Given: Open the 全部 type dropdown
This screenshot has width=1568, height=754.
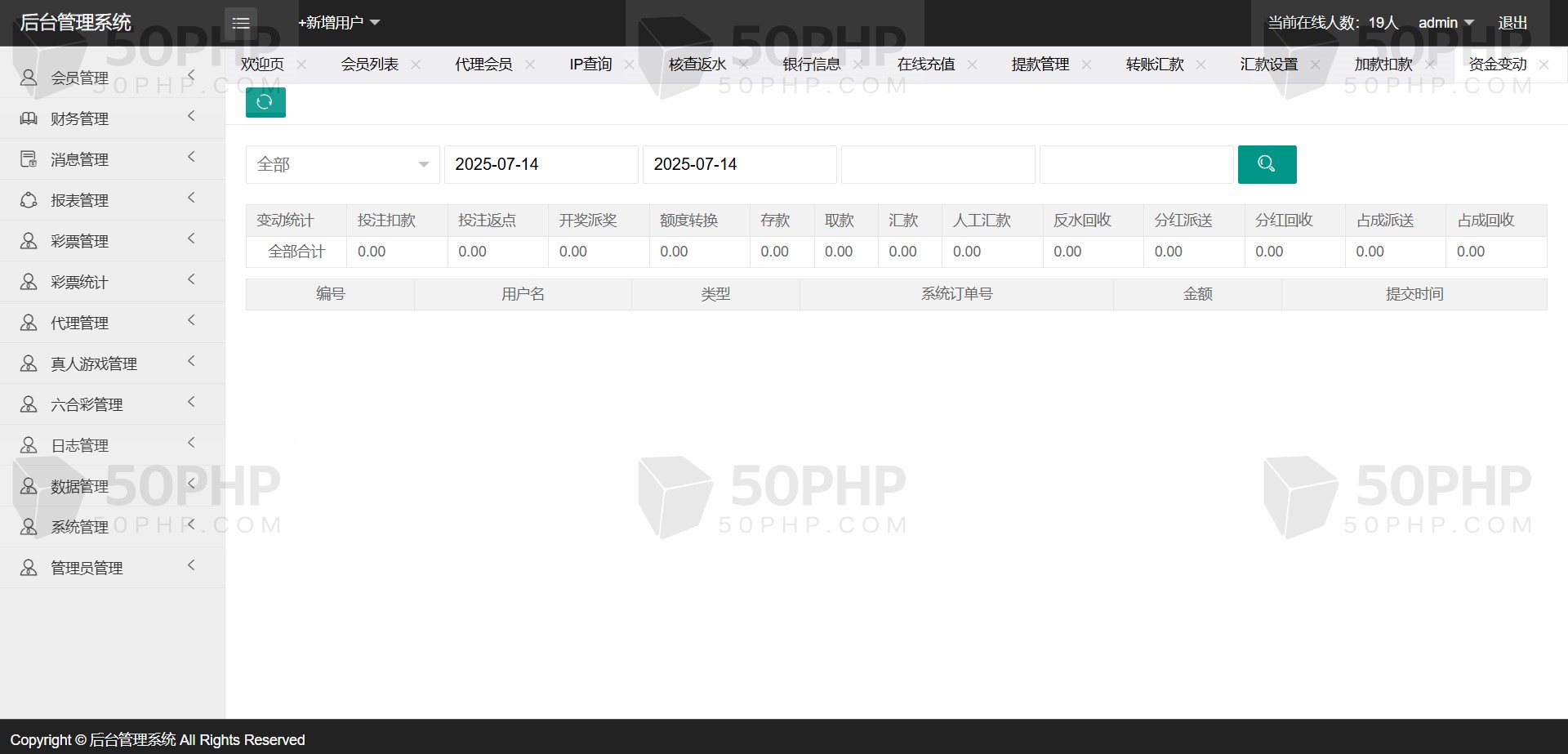Looking at the screenshot, I should click(342, 164).
